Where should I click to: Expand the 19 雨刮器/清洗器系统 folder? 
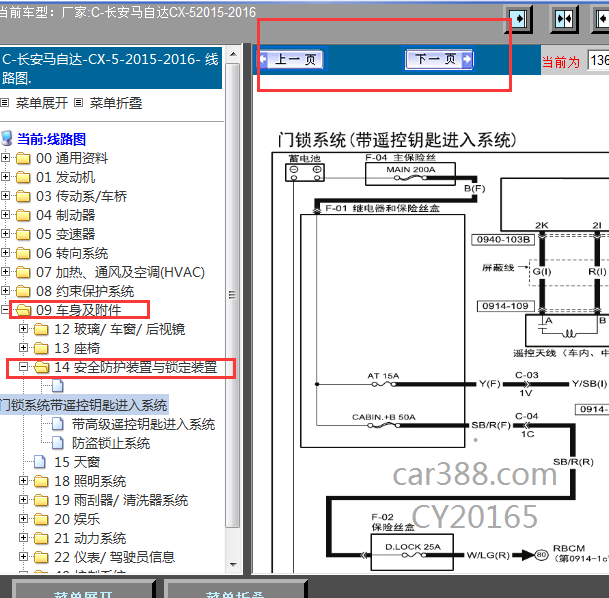point(23,500)
